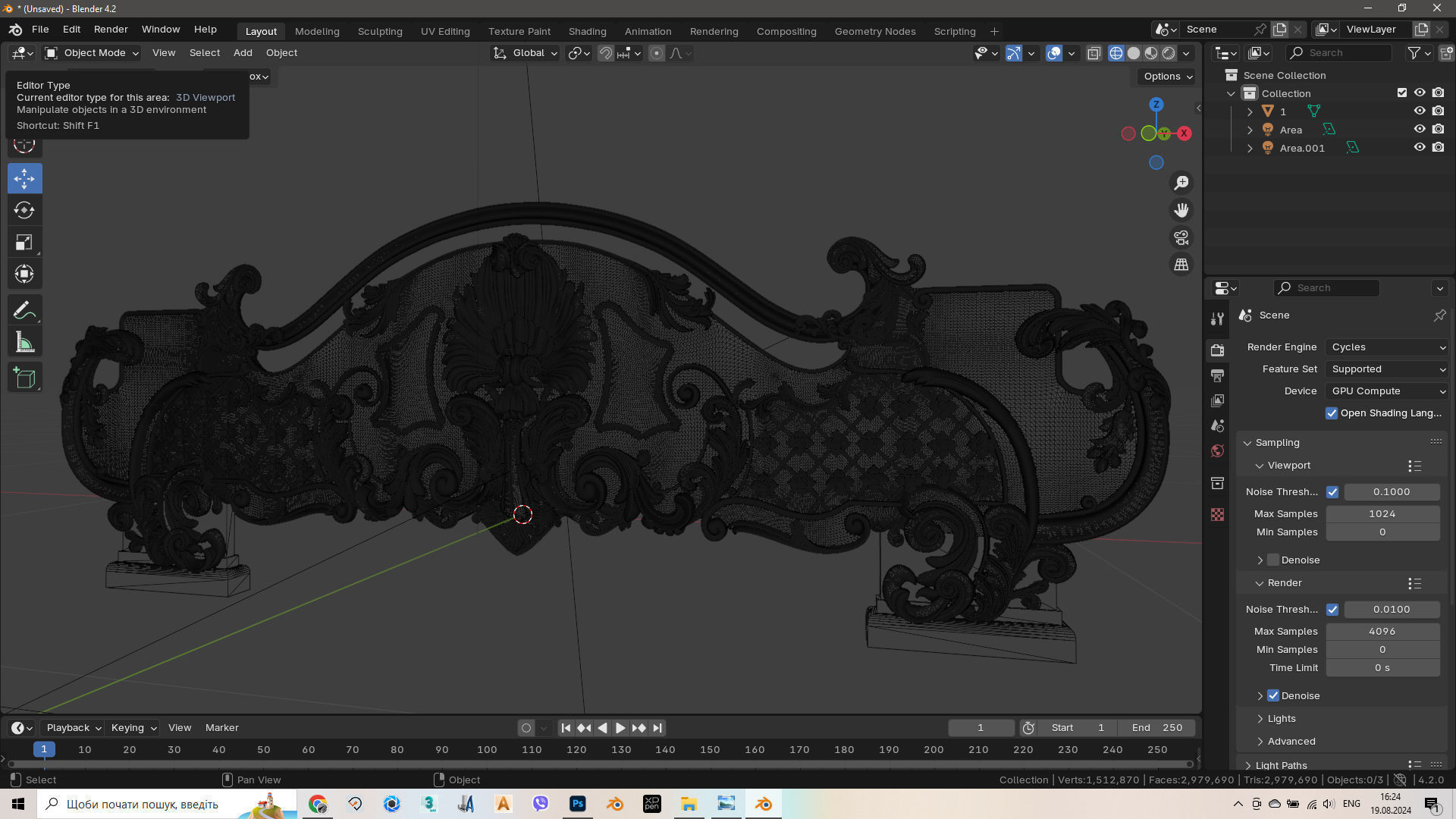Open the Global transform orientation dropdown
1456x819 pixels.
coord(526,53)
